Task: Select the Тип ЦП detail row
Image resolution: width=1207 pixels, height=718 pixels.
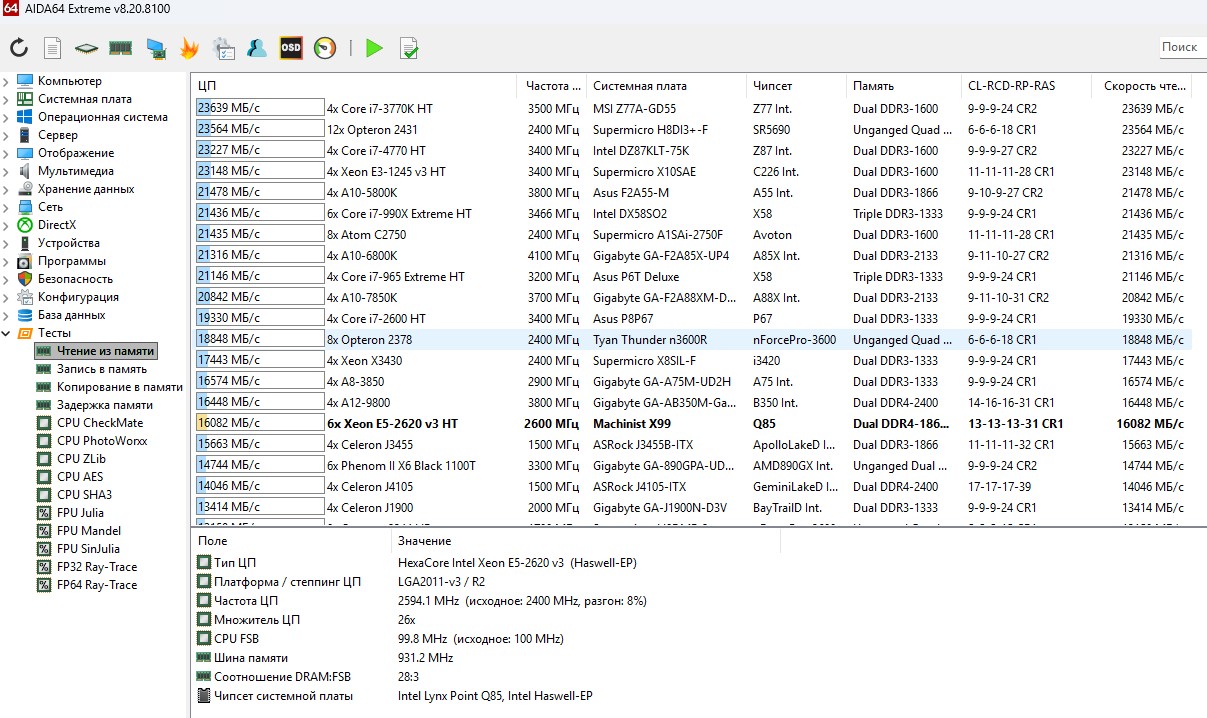Action: coord(486,562)
